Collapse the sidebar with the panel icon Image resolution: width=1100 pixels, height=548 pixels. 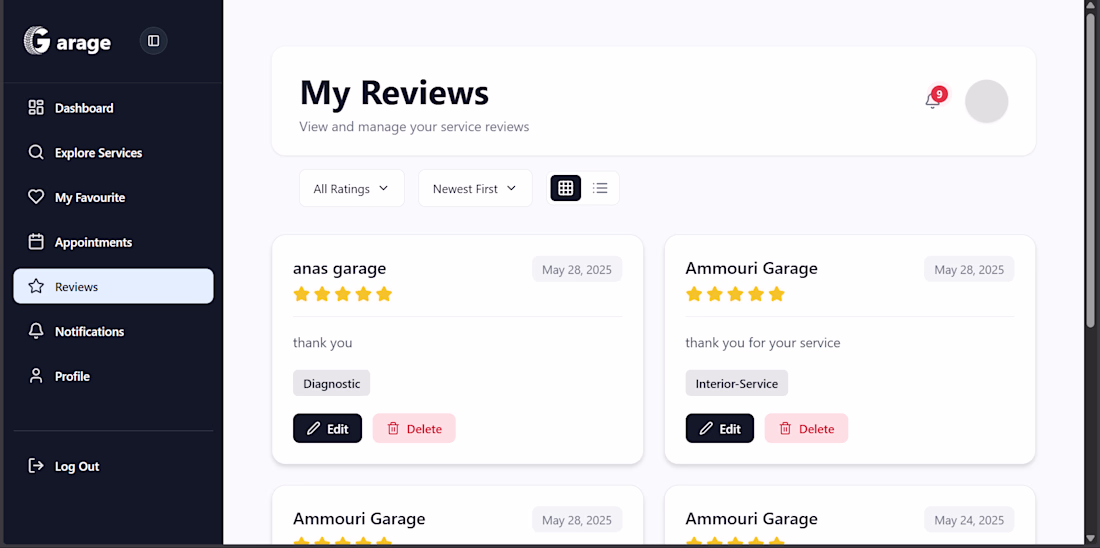(154, 41)
